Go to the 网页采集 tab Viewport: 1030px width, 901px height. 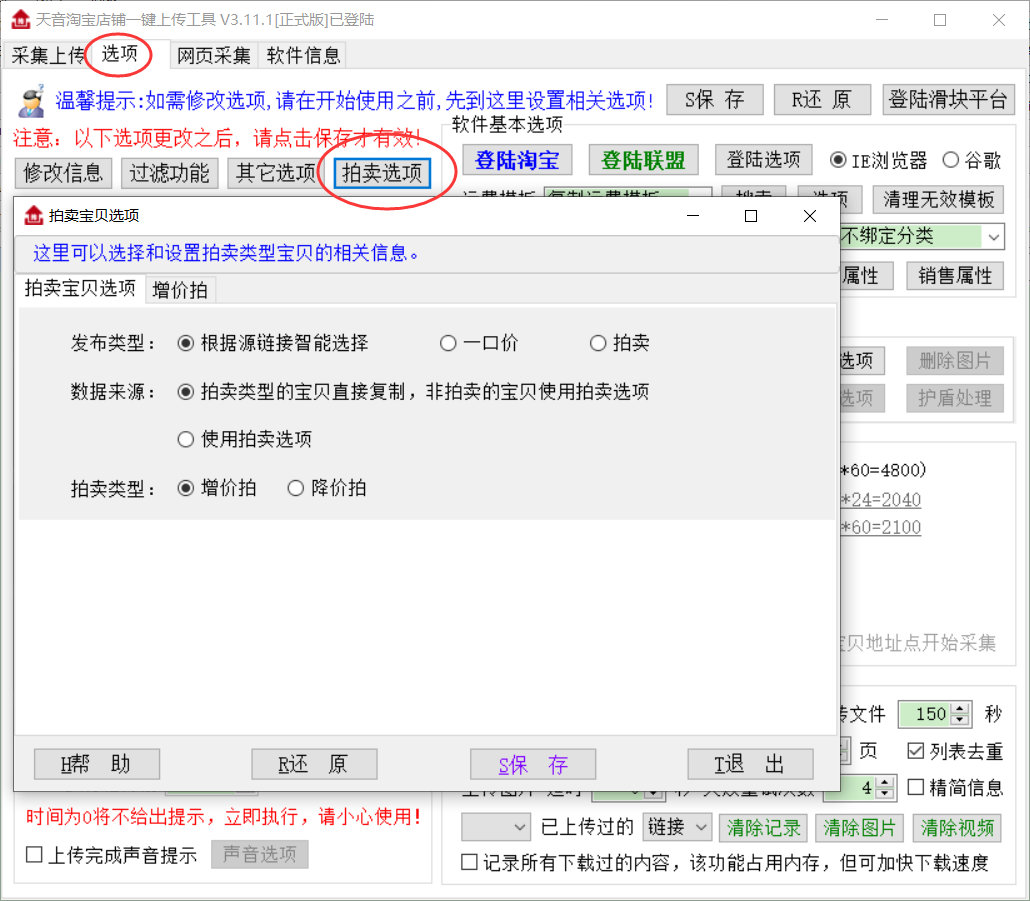coord(214,56)
